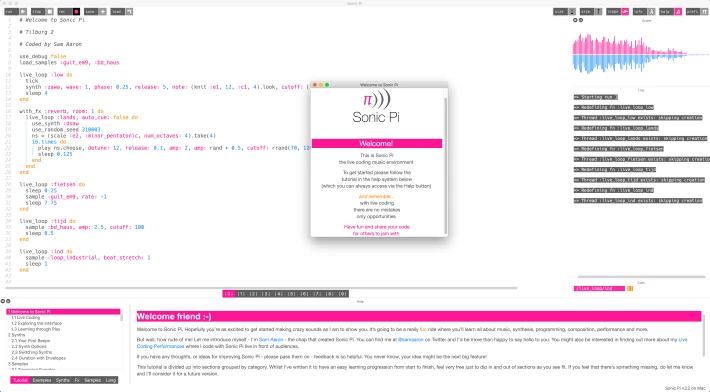Viewport: 710px width, 392px height.
Task: Open the '@samaaron' Twitter link
Action: click(x=411, y=339)
